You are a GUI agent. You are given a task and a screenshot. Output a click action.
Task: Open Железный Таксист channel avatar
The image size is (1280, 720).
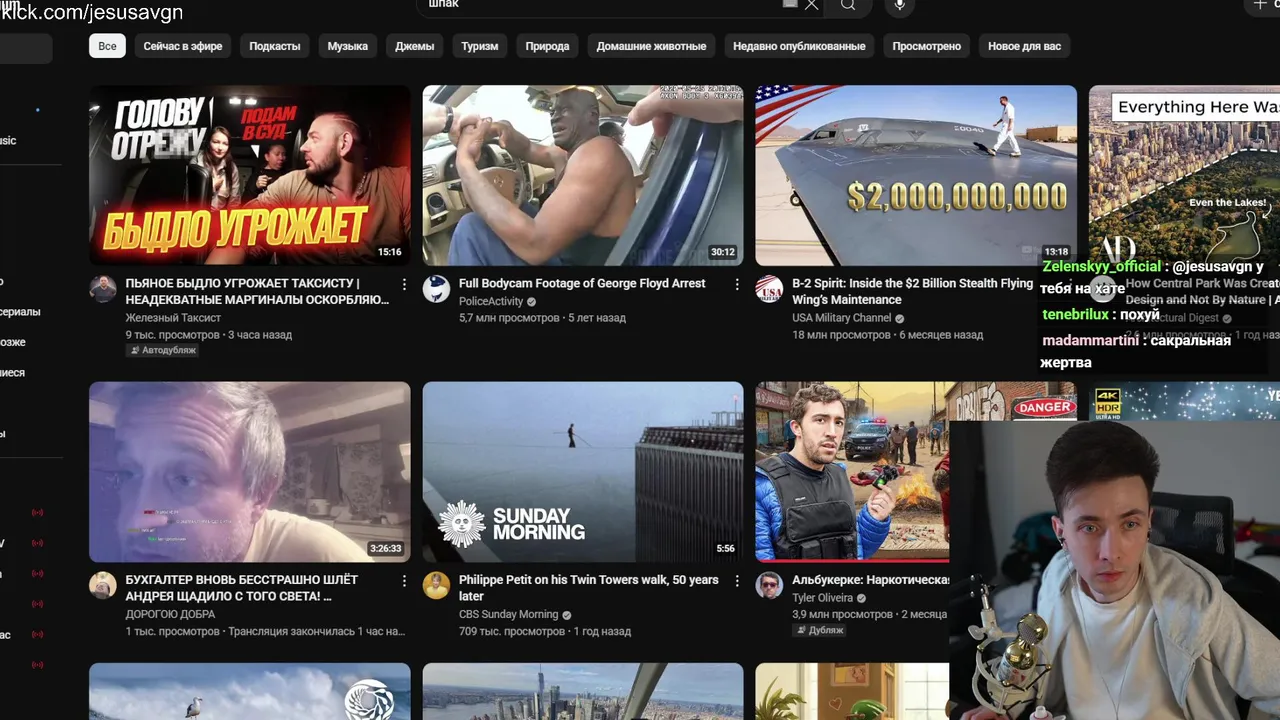click(103, 289)
